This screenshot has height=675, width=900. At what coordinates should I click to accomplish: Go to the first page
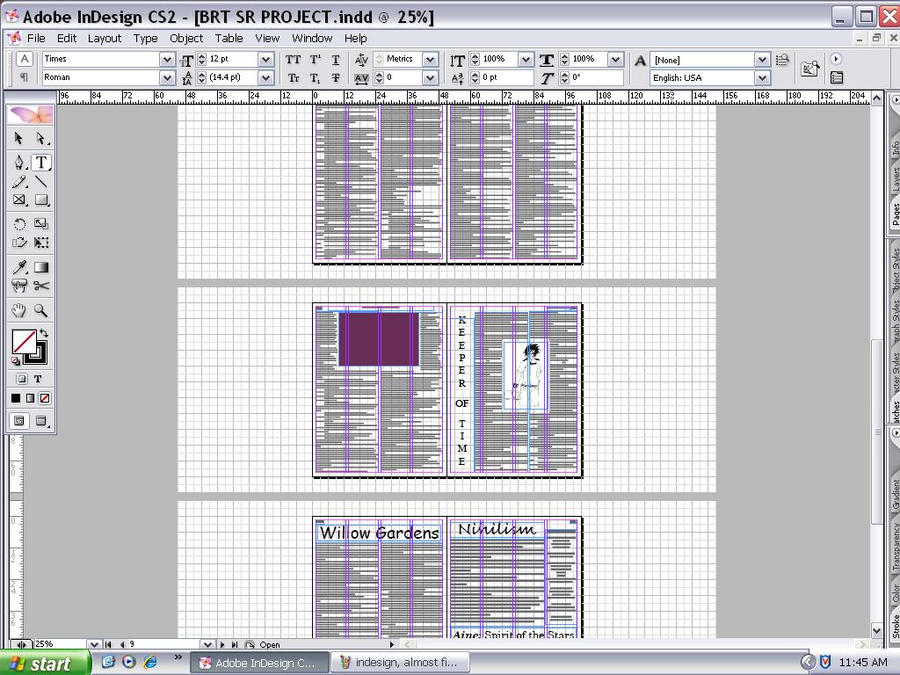[x=107, y=645]
